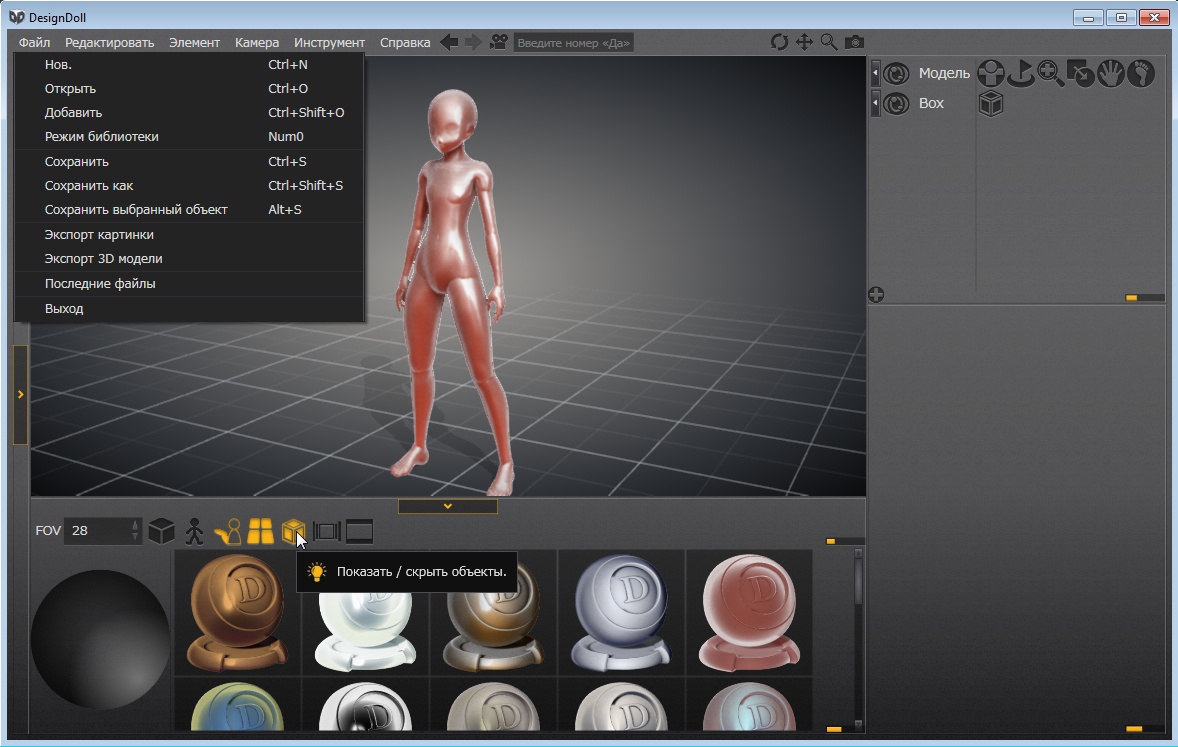Select the footprint icon in Модель row

1141,73
